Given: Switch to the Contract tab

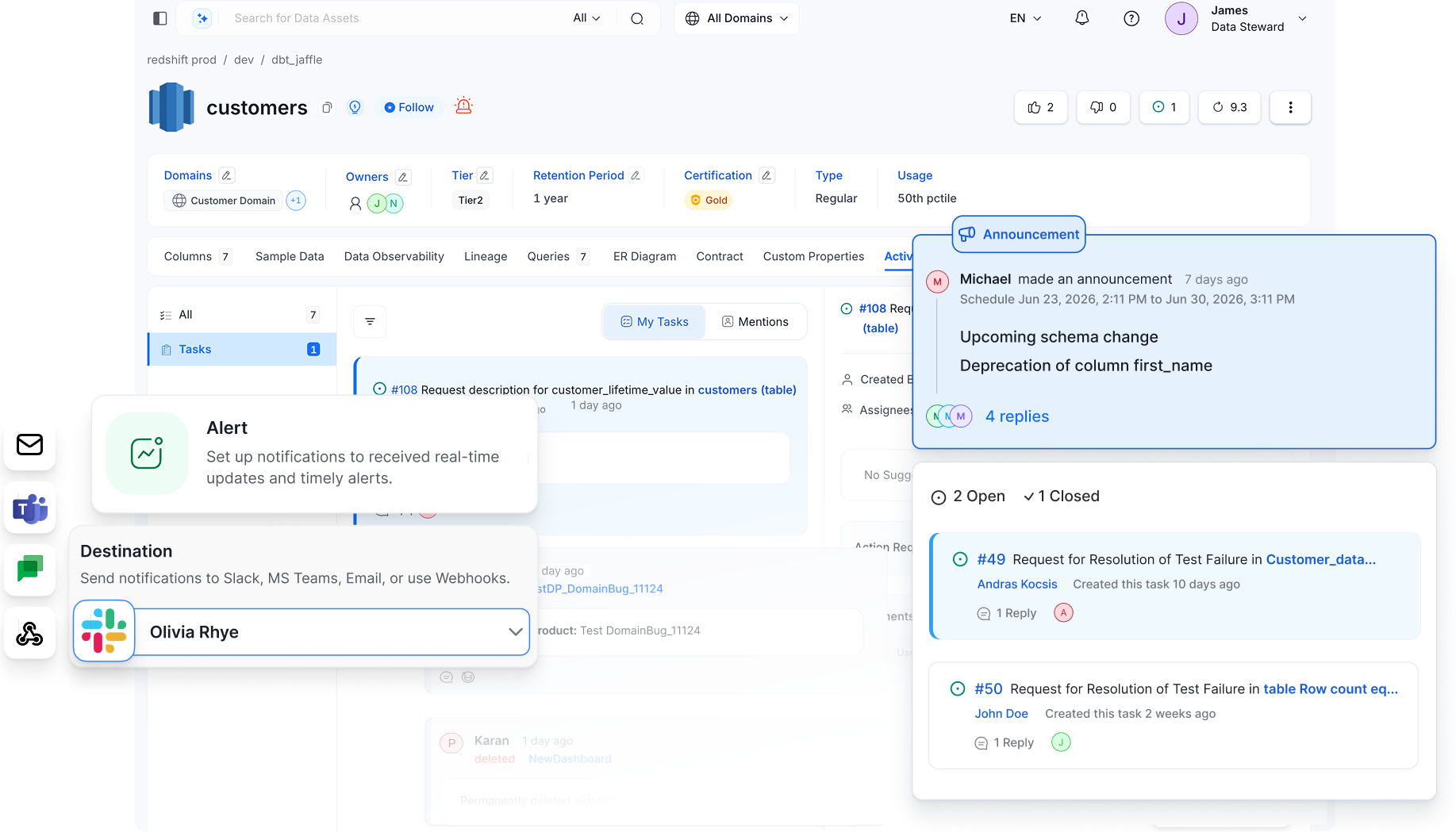Looking at the screenshot, I should (720, 256).
